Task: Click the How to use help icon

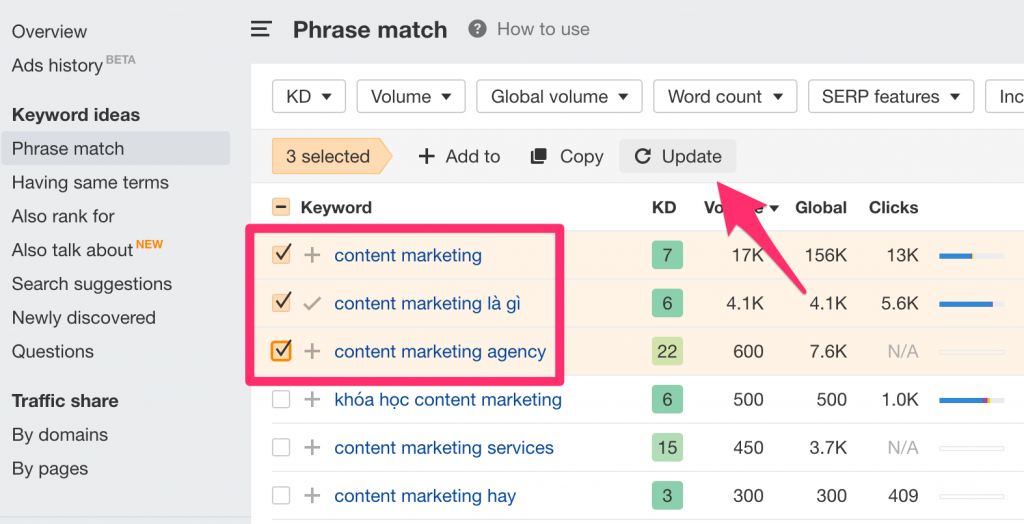Action: [x=478, y=29]
